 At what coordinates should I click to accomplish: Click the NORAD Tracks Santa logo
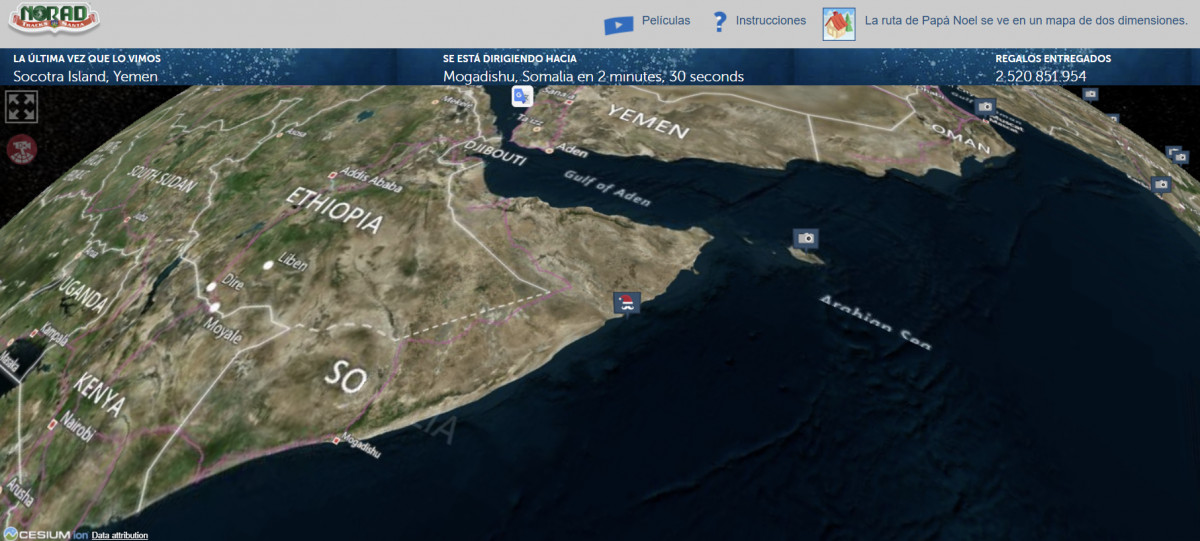pos(54,20)
